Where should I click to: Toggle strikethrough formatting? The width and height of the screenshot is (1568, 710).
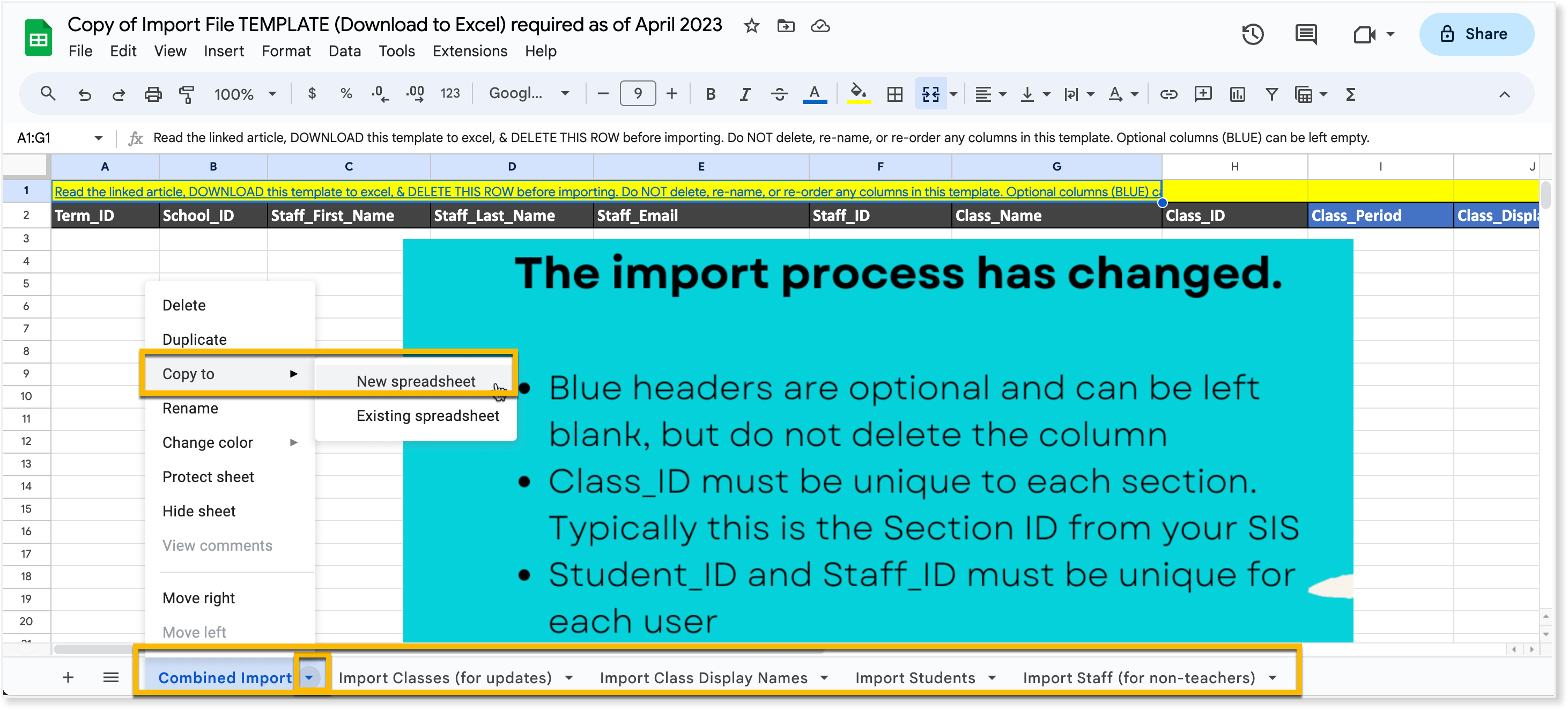tap(779, 94)
